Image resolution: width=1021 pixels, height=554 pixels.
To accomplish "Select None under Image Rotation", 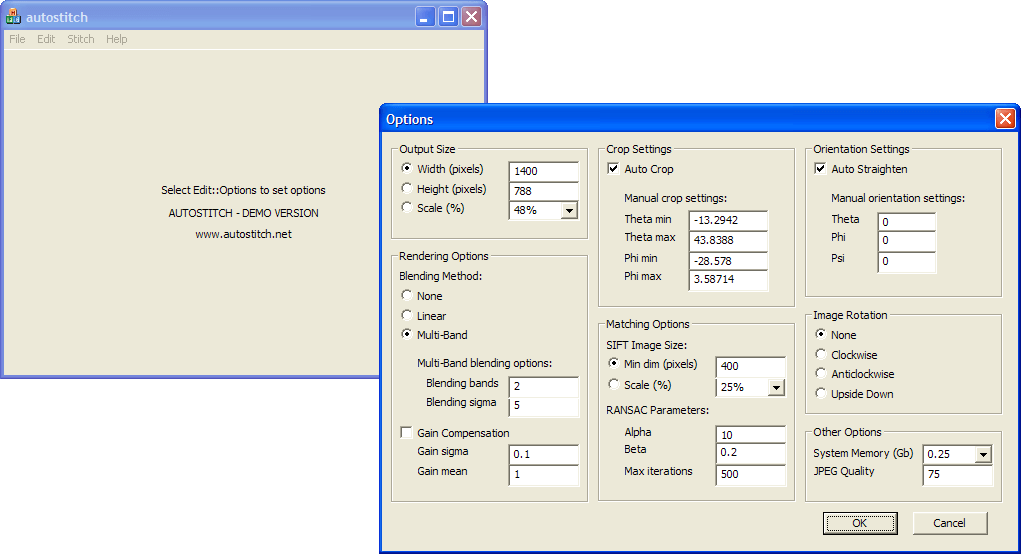I will pyautogui.click(x=820, y=334).
